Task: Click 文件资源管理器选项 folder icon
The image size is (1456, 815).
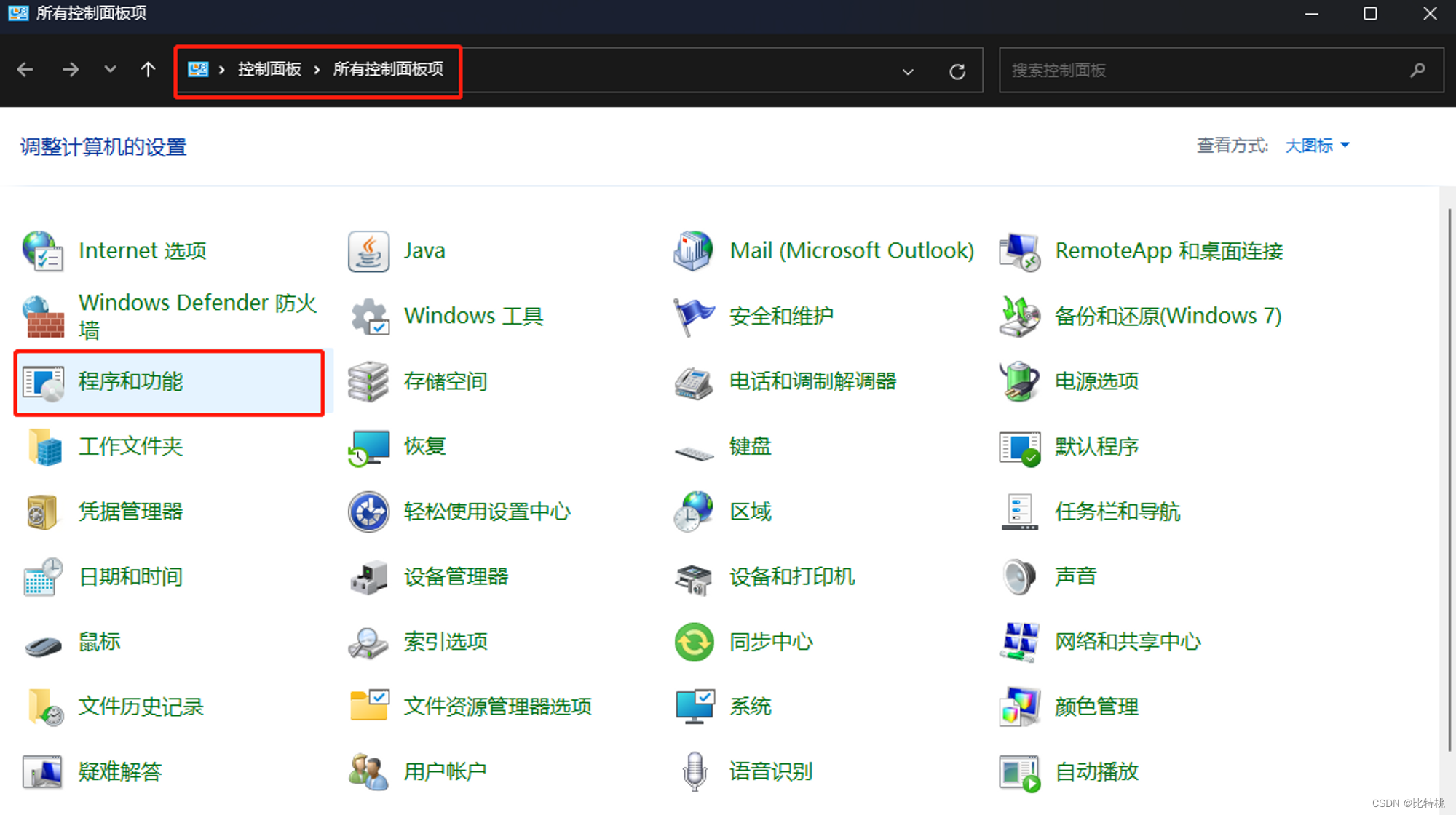Action: [368, 705]
